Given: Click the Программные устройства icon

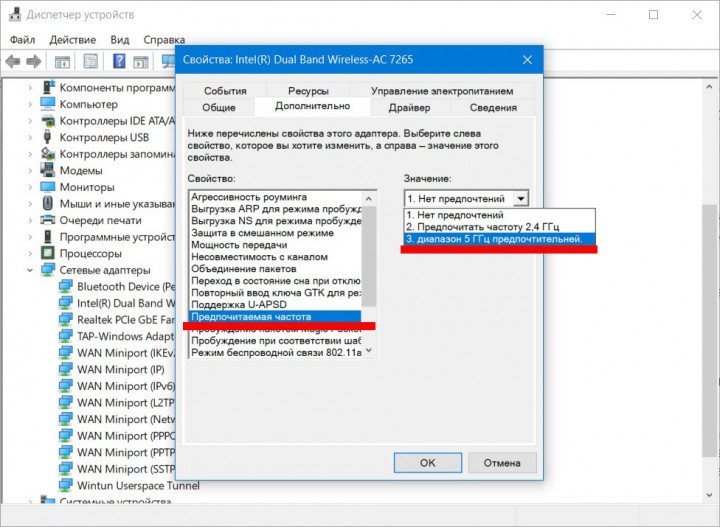Looking at the screenshot, I should [47, 236].
